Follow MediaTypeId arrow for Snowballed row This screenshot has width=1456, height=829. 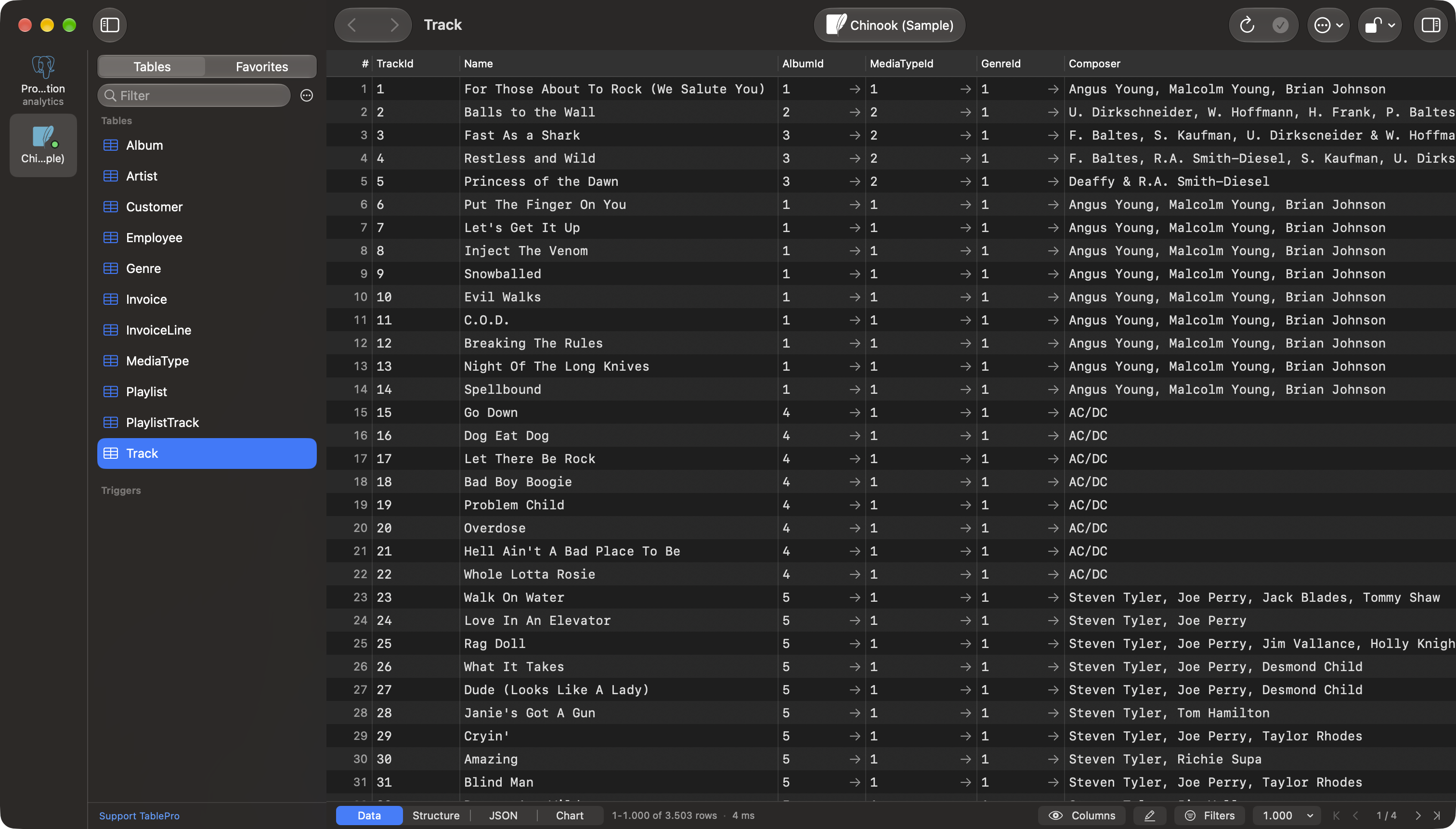pos(965,274)
